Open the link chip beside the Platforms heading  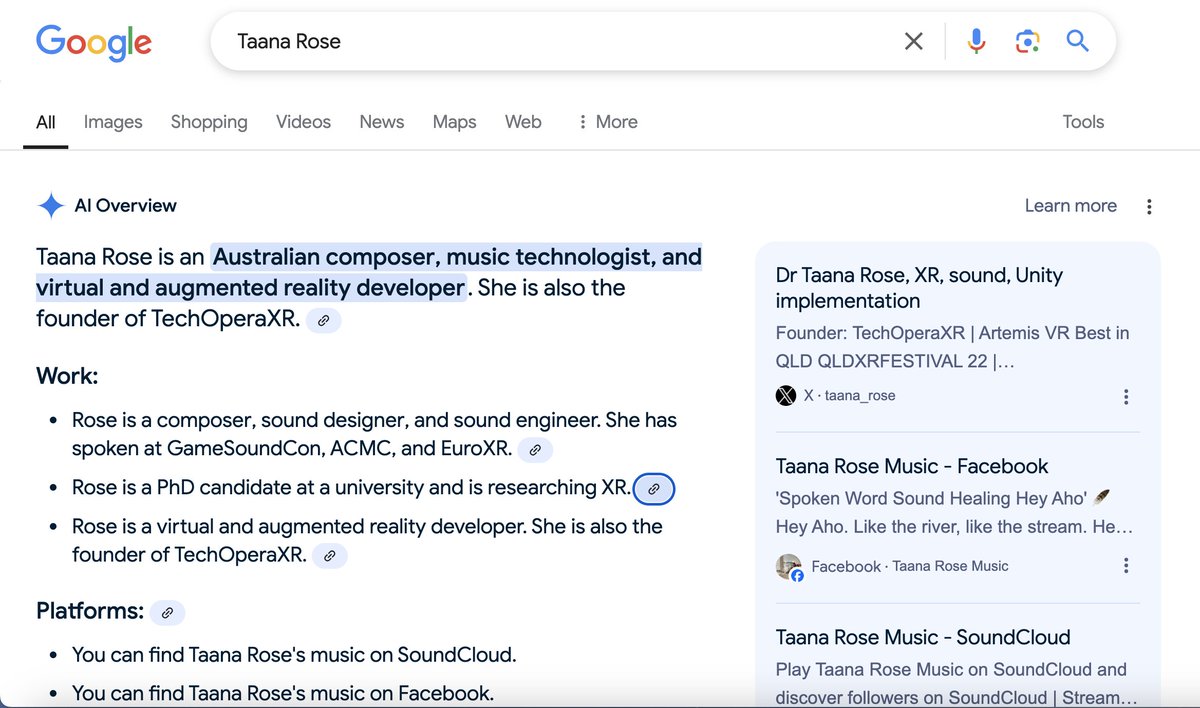pos(167,612)
